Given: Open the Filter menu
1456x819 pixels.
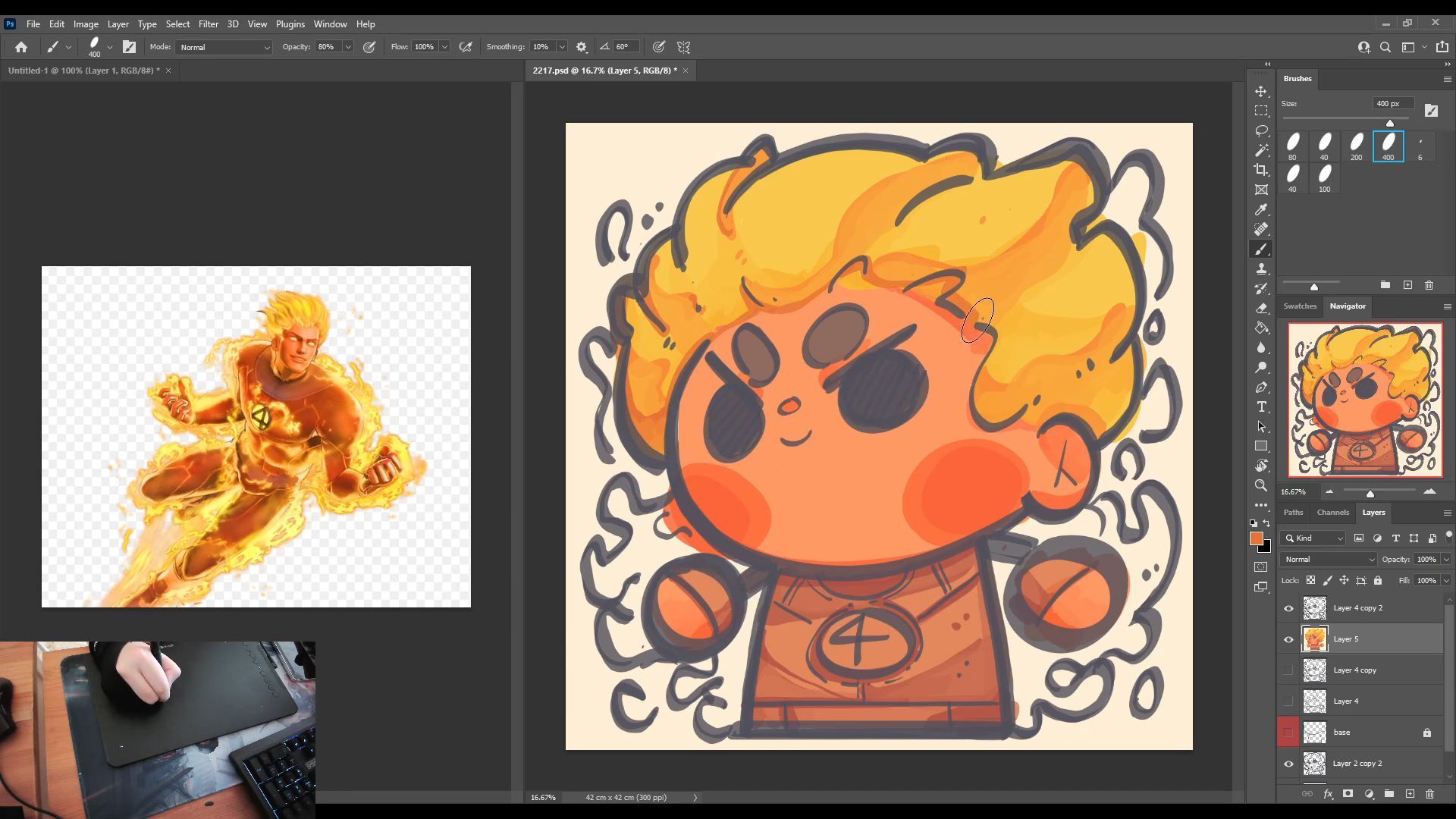Looking at the screenshot, I should 209,24.
